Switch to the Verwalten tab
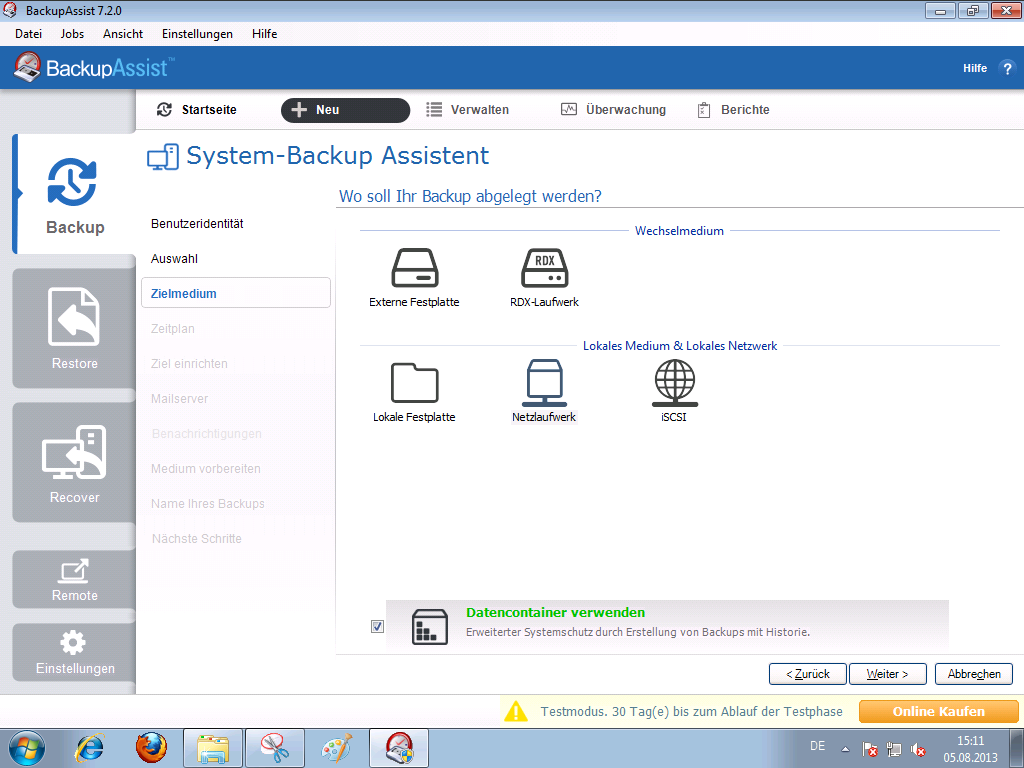Screen dimensions: 1024x768 pyautogui.click(x=468, y=110)
